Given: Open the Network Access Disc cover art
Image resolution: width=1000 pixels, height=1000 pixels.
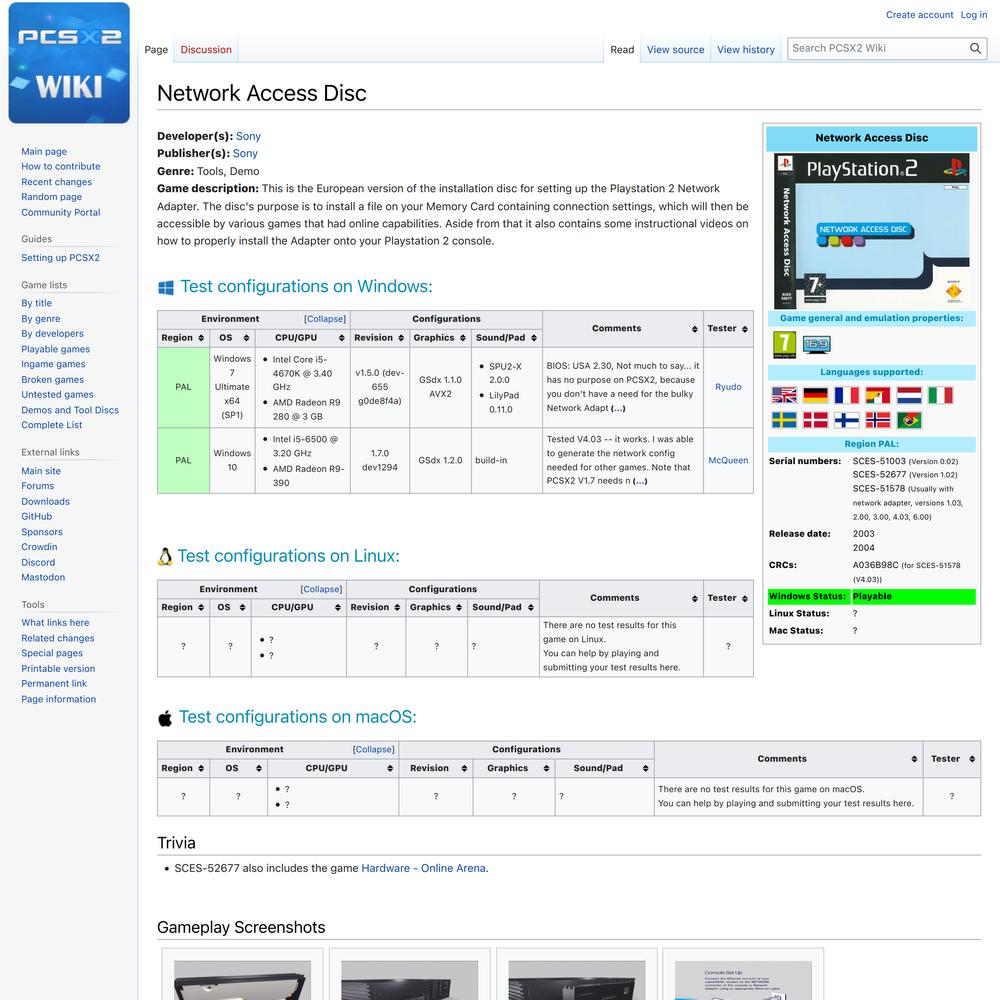Looking at the screenshot, I should pos(871,231).
